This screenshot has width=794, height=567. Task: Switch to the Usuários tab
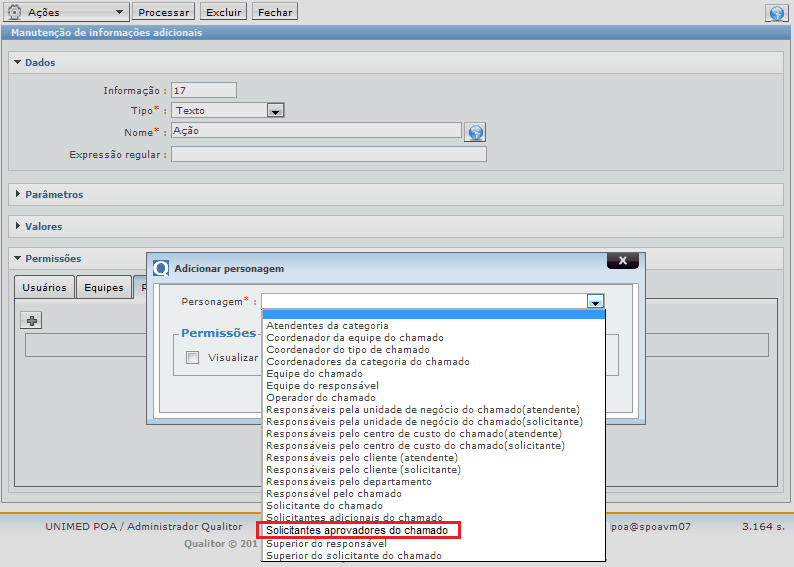pos(44,287)
